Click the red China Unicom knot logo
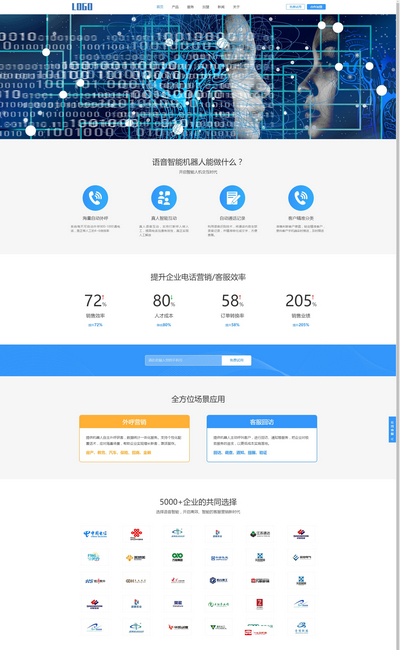Image resolution: width=400 pixels, height=650 pixels. 136,534
